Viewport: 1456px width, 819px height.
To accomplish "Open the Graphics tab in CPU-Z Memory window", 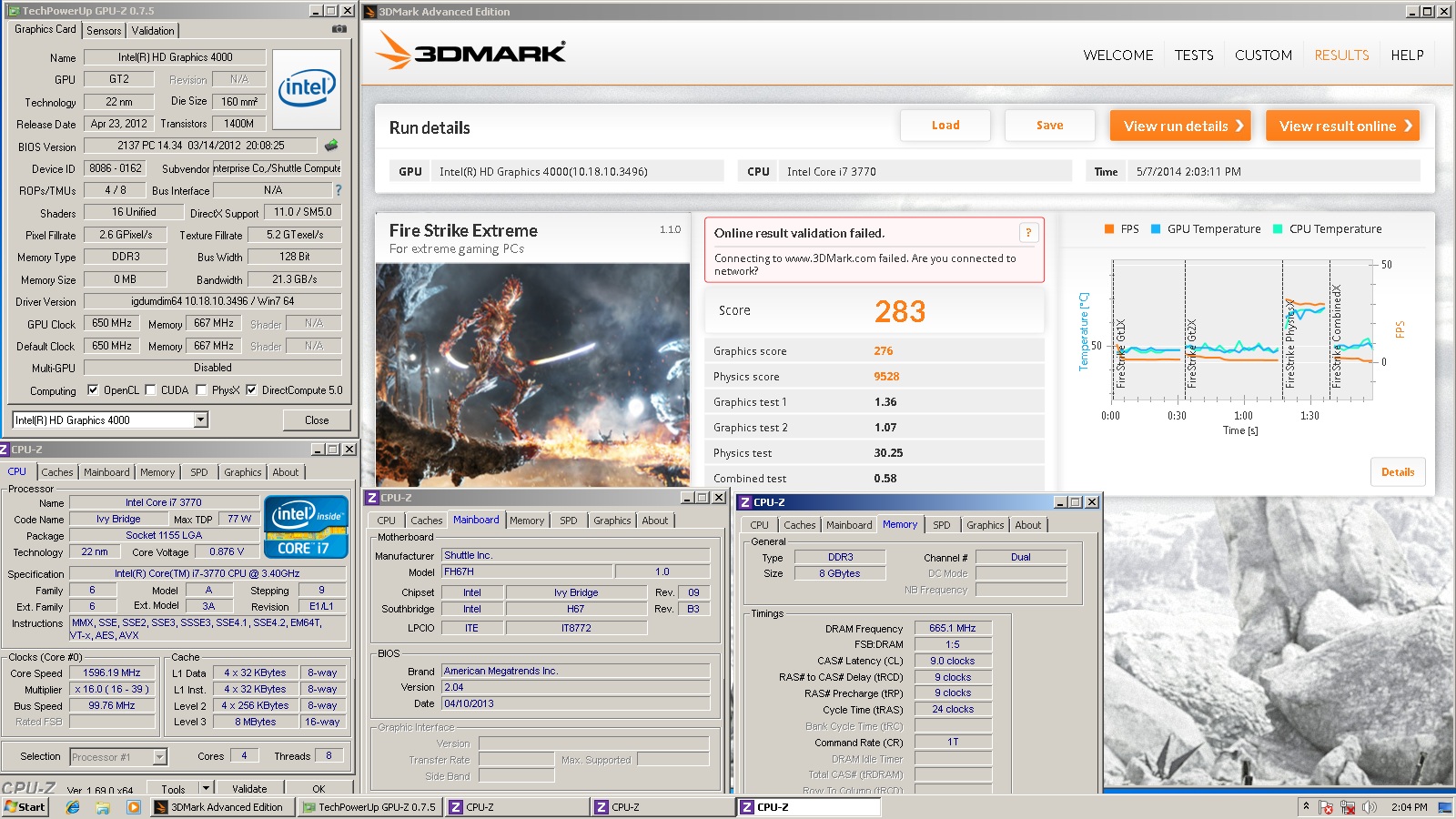I will (986, 525).
